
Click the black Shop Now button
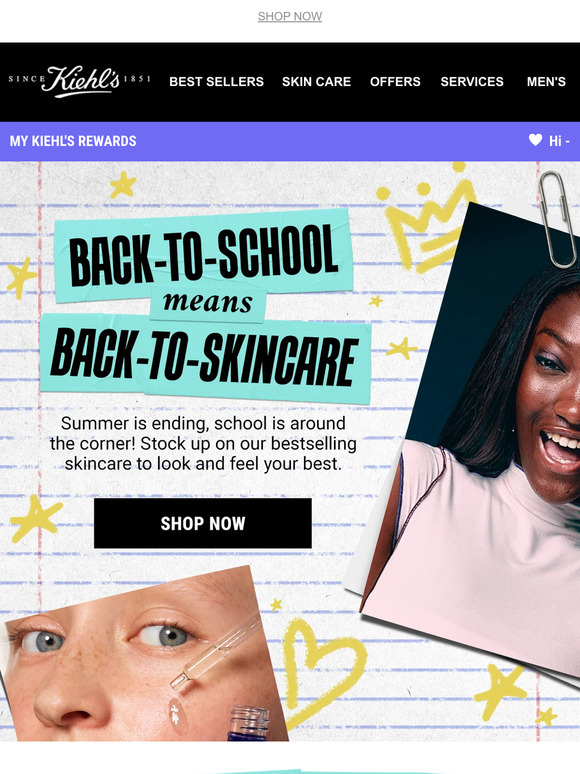(203, 523)
